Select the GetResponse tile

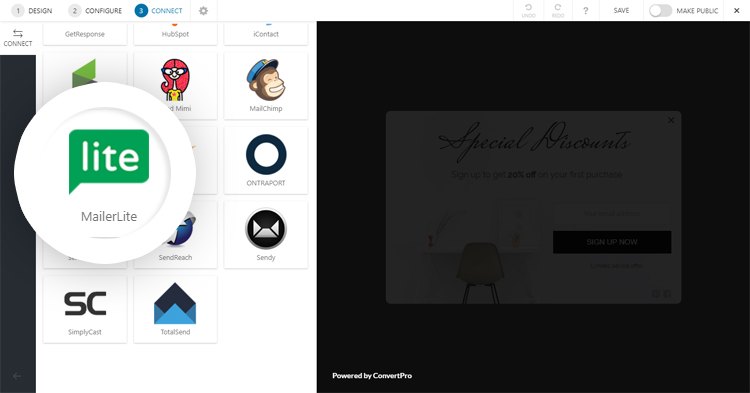pyautogui.click(x=85, y=33)
